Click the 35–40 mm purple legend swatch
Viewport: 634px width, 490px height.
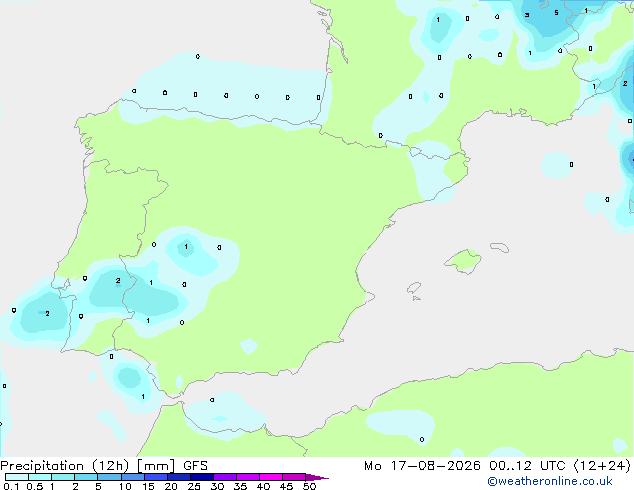point(248,477)
